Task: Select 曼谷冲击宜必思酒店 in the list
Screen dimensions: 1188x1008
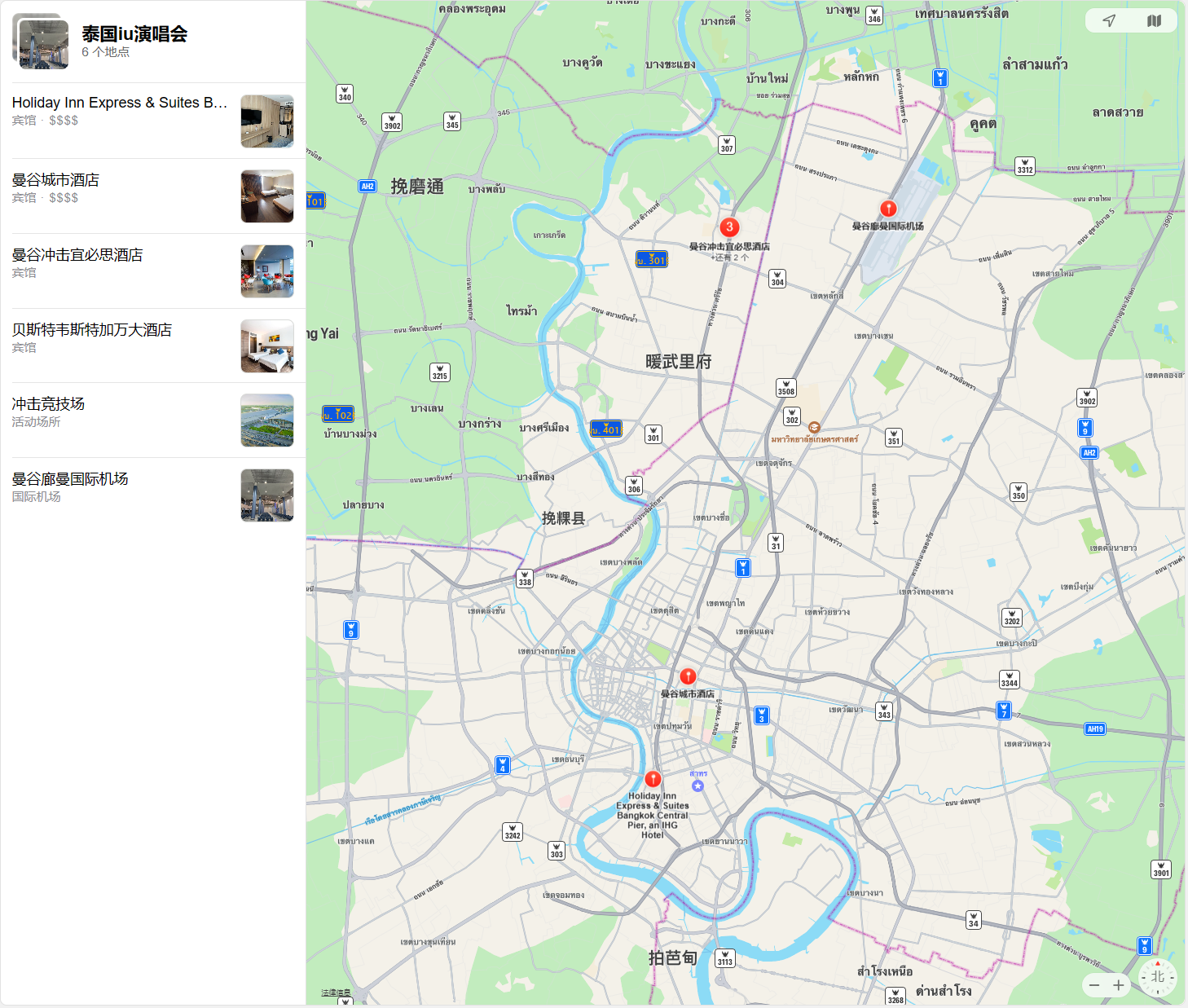Action: (153, 271)
